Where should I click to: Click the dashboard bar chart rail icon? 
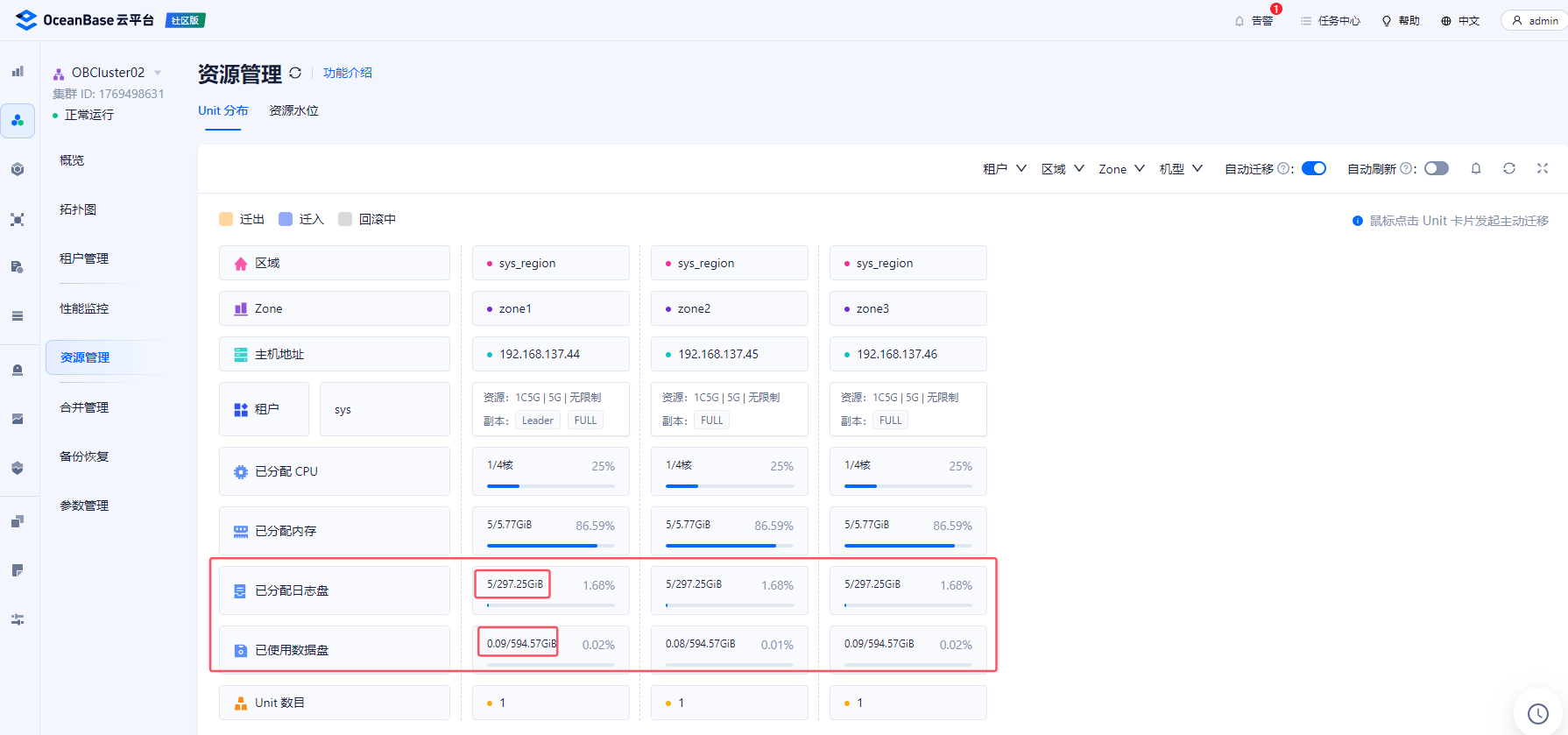pos(18,72)
